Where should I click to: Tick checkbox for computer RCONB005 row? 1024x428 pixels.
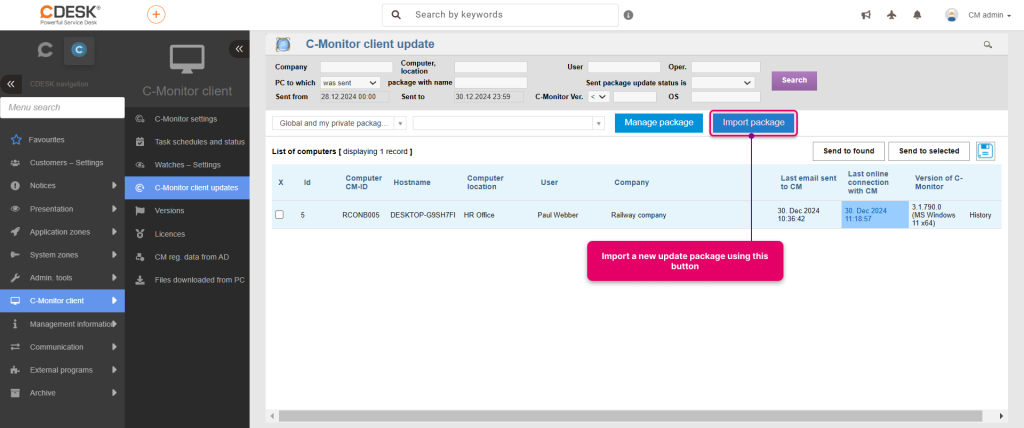[x=280, y=214]
